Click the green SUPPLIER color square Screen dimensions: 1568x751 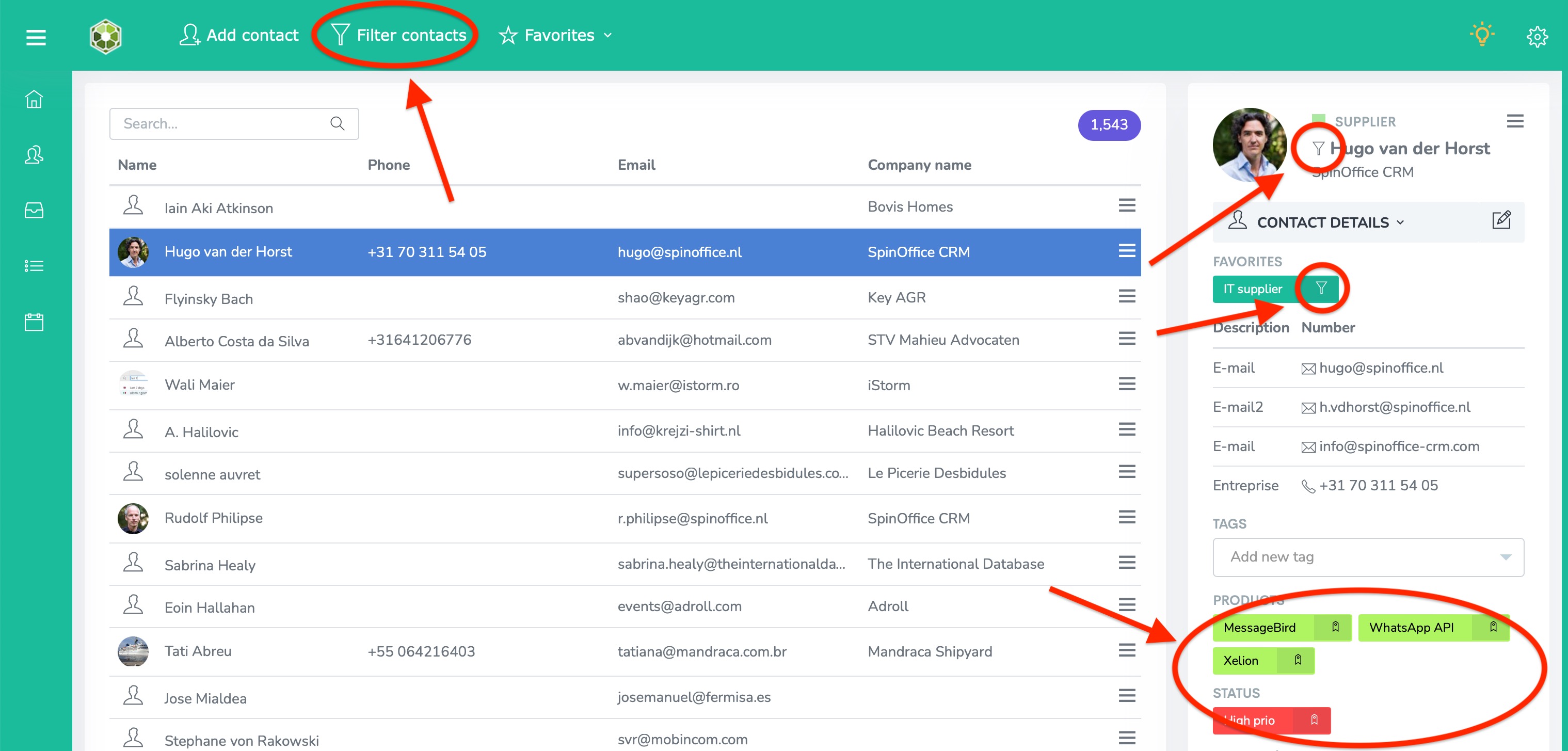tap(1318, 120)
